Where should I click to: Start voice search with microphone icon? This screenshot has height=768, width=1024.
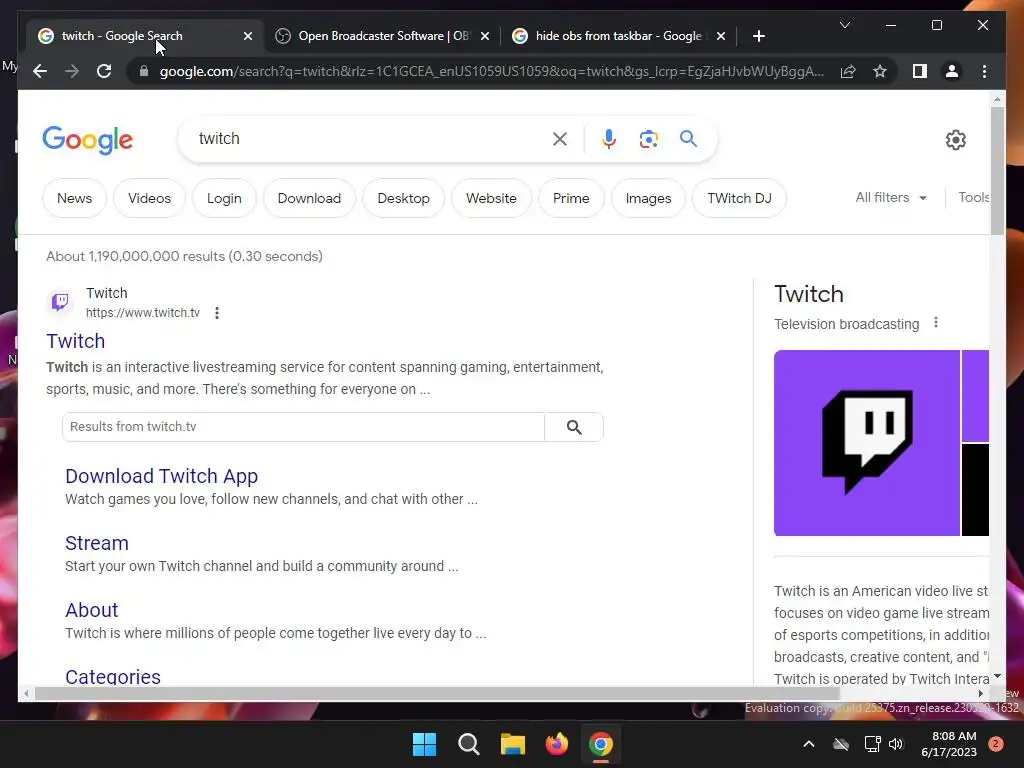[x=609, y=138]
